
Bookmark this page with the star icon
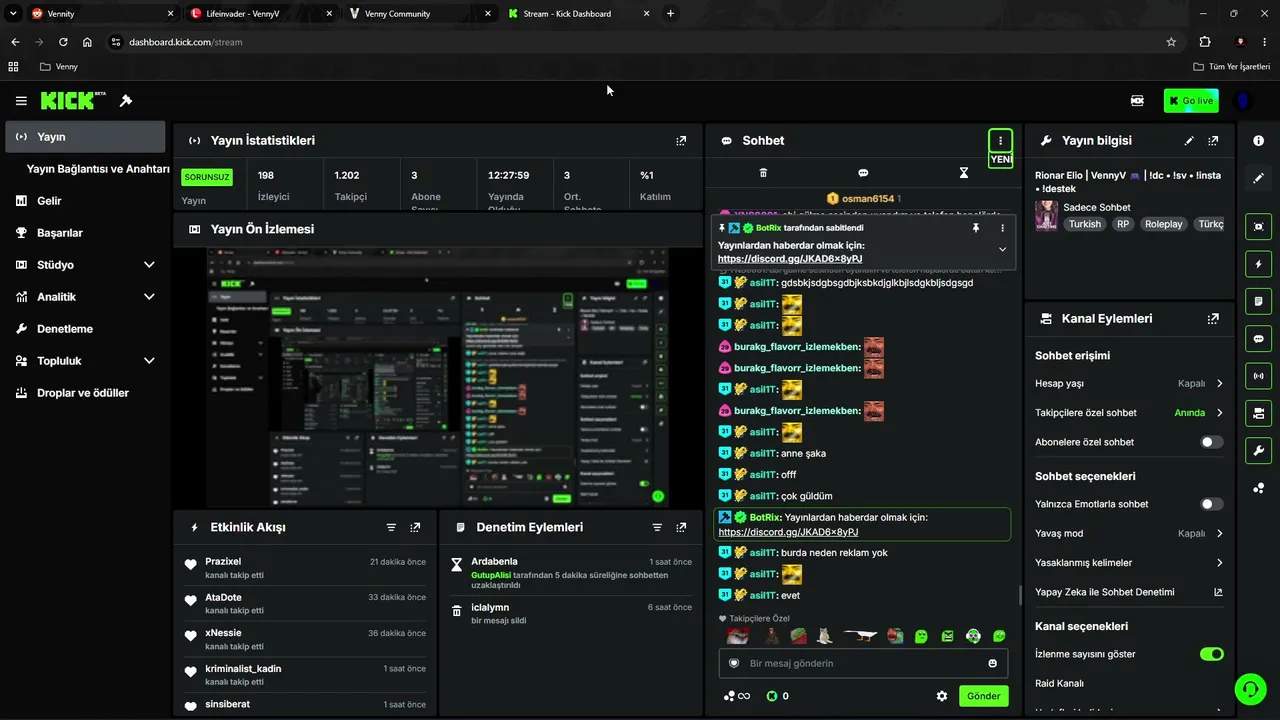1171,42
